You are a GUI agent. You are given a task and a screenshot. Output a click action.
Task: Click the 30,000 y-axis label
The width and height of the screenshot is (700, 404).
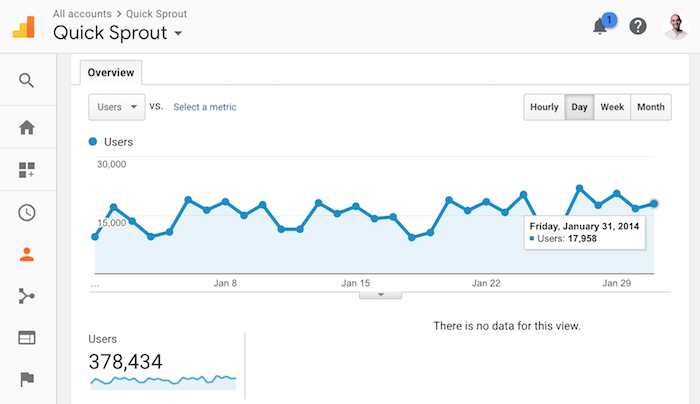pos(112,164)
